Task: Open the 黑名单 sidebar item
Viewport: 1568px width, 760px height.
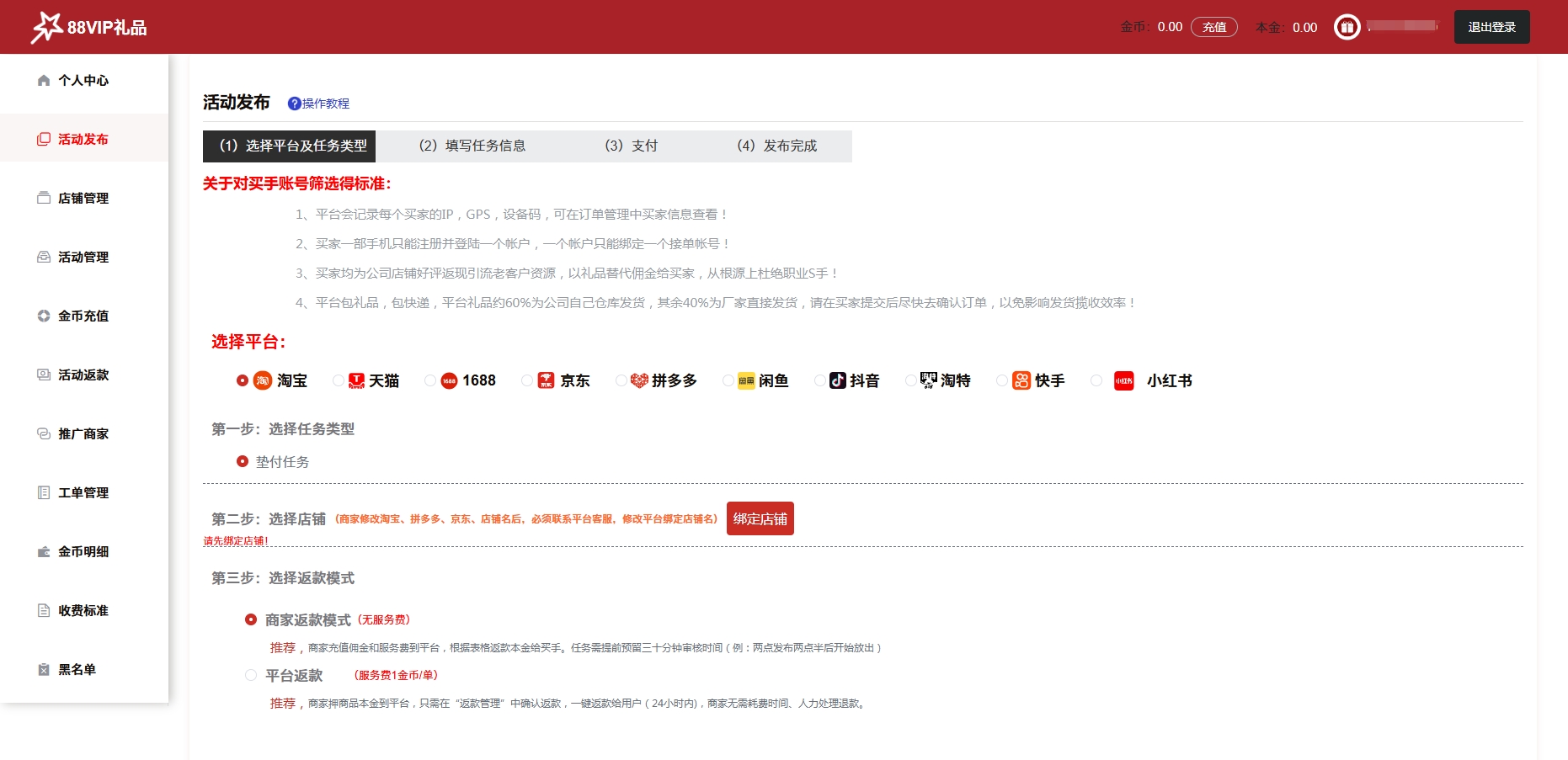Action: coord(77,669)
